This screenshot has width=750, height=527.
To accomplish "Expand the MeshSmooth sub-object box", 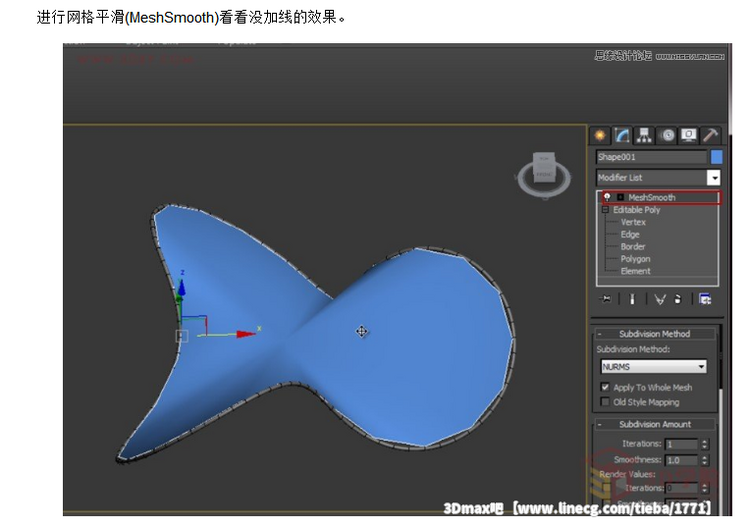I will [620, 197].
